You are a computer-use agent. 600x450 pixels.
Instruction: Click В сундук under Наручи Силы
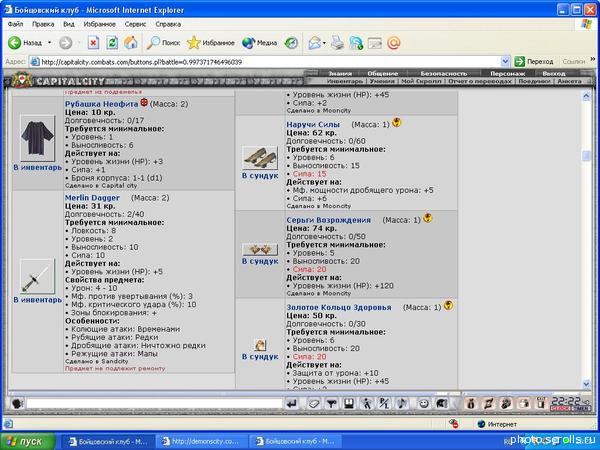point(260,176)
